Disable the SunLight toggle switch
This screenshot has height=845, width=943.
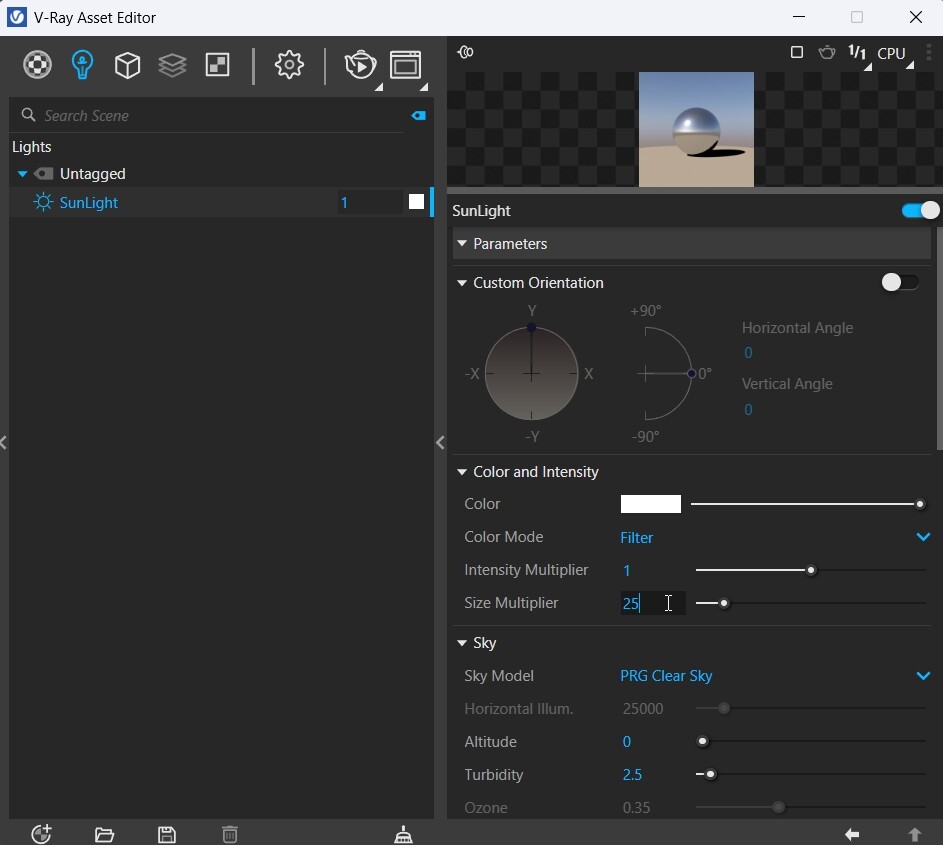(x=920, y=210)
